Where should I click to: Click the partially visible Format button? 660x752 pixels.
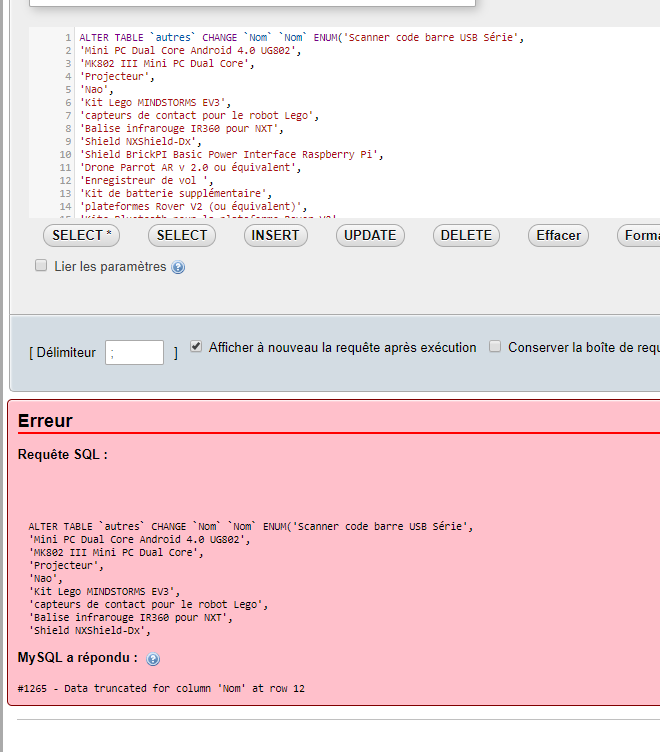(639, 235)
